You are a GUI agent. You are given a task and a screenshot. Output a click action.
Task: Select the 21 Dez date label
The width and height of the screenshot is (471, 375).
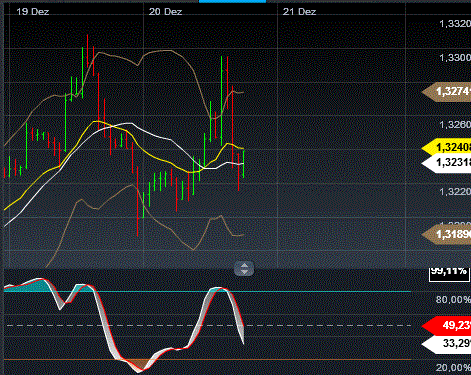(299, 12)
